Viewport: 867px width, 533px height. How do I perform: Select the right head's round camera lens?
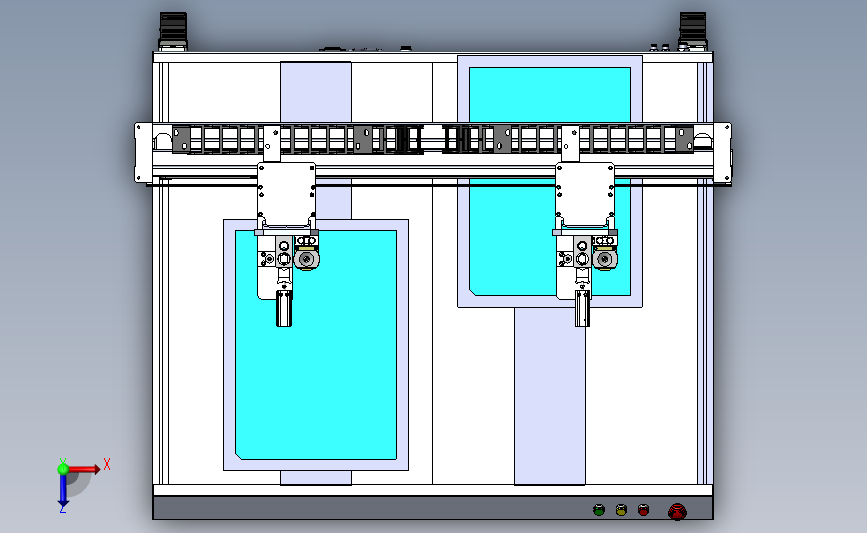pyautogui.click(x=605, y=259)
